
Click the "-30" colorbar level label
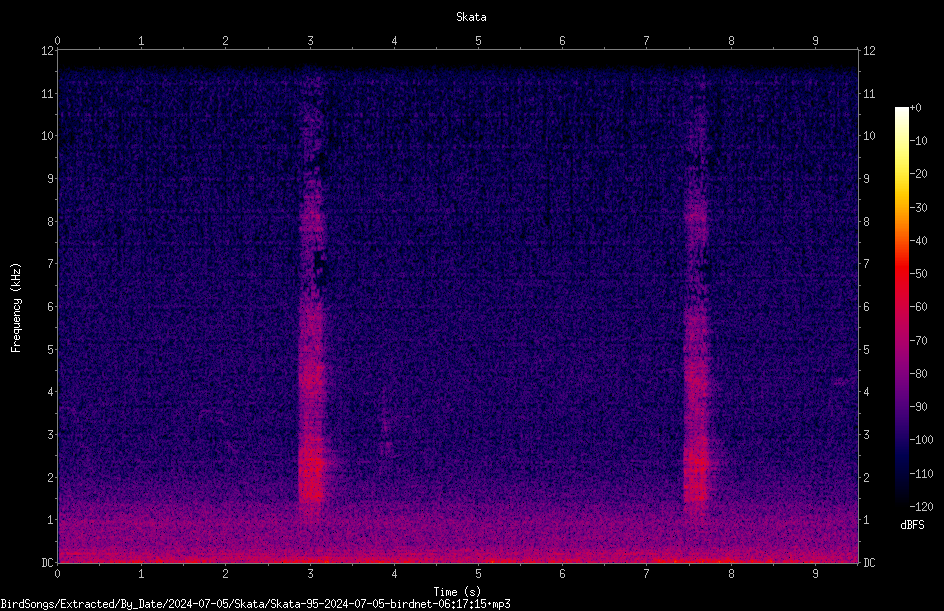(x=919, y=208)
